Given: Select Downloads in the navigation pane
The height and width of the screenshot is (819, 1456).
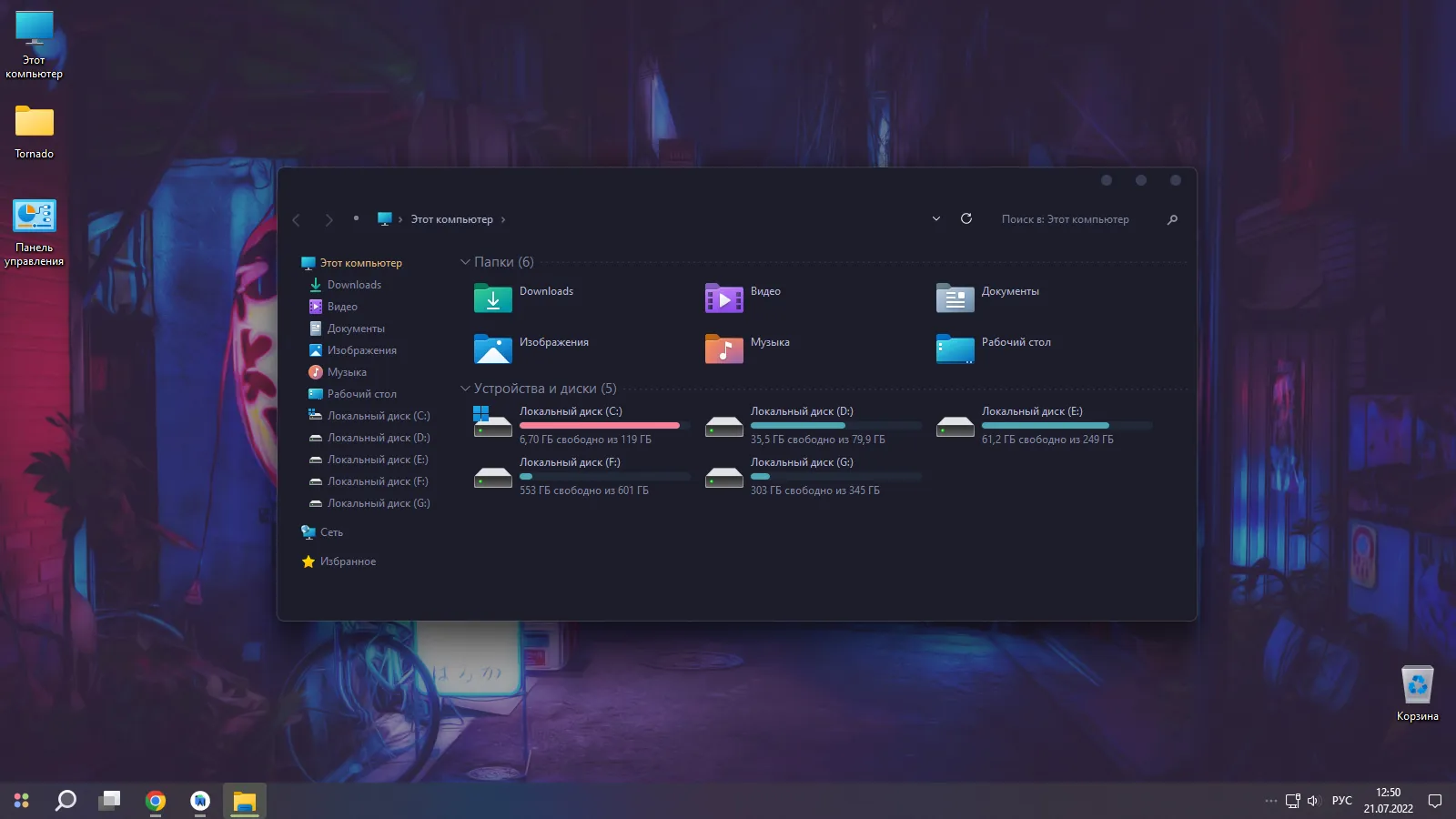Looking at the screenshot, I should [x=345, y=285].
